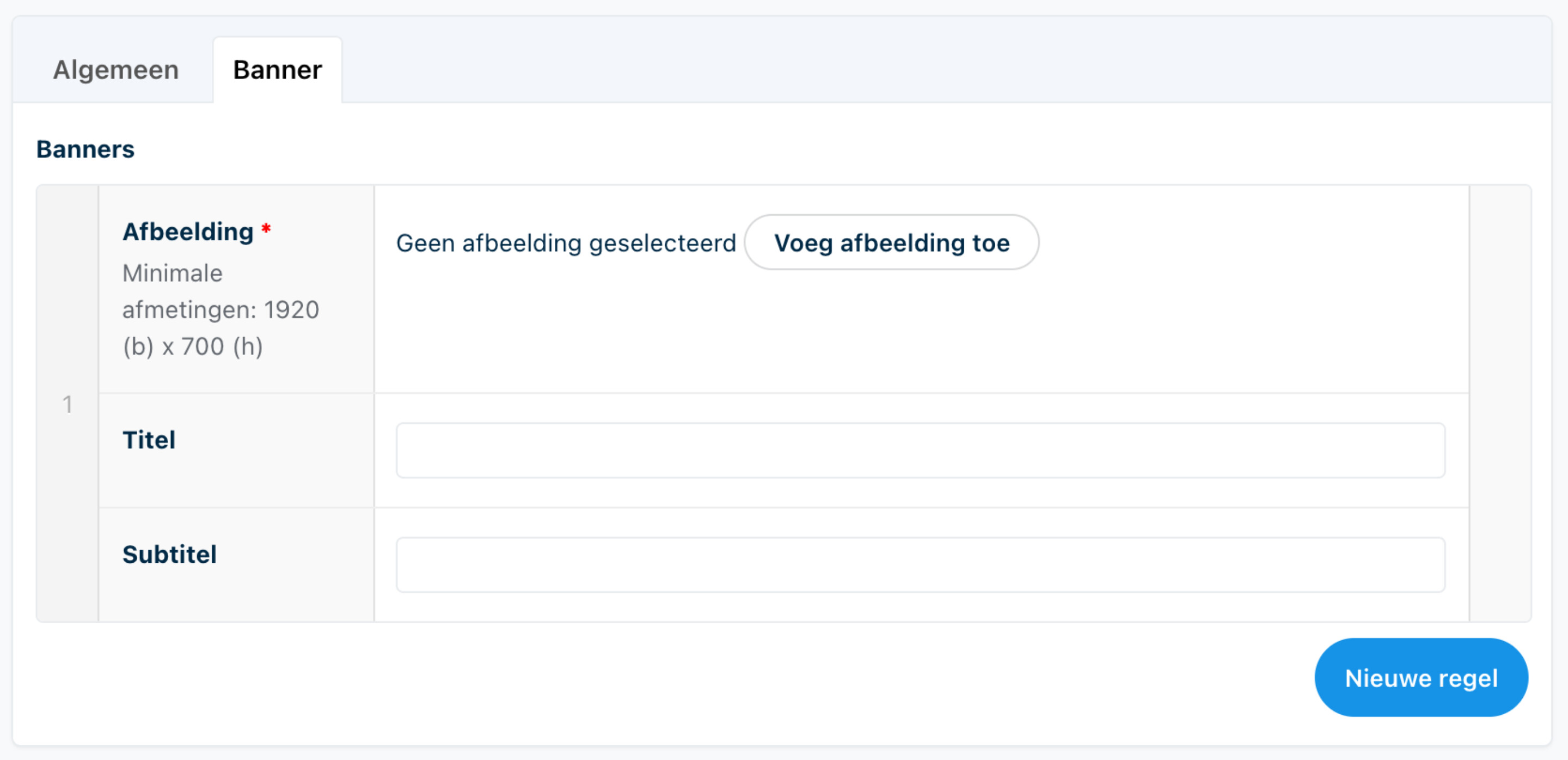
Task: Click the 1920 (b) x 700 (h) dimension text
Action: pos(220,328)
